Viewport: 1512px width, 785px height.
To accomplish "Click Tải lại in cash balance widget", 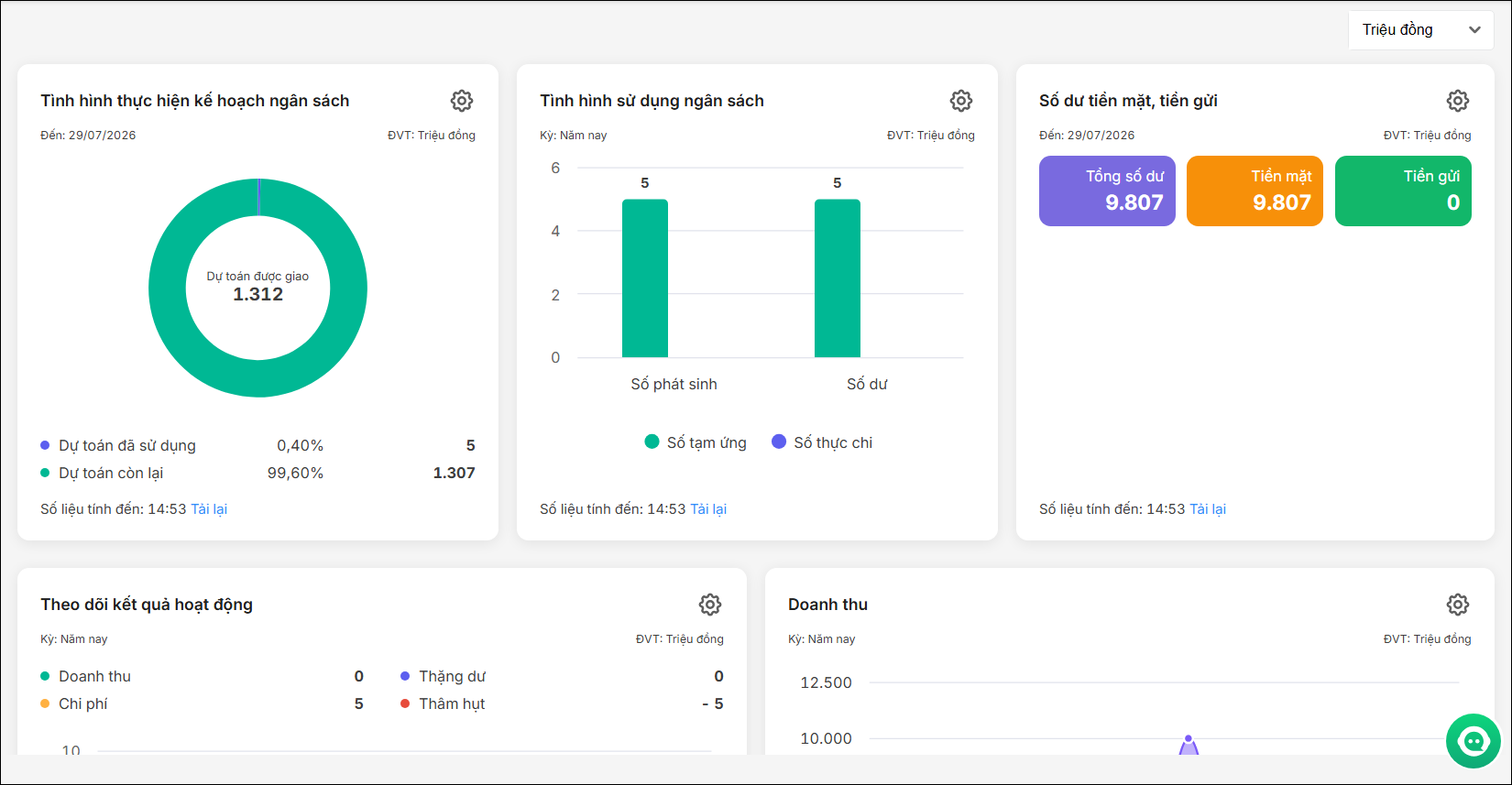I will tap(1208, 509).
